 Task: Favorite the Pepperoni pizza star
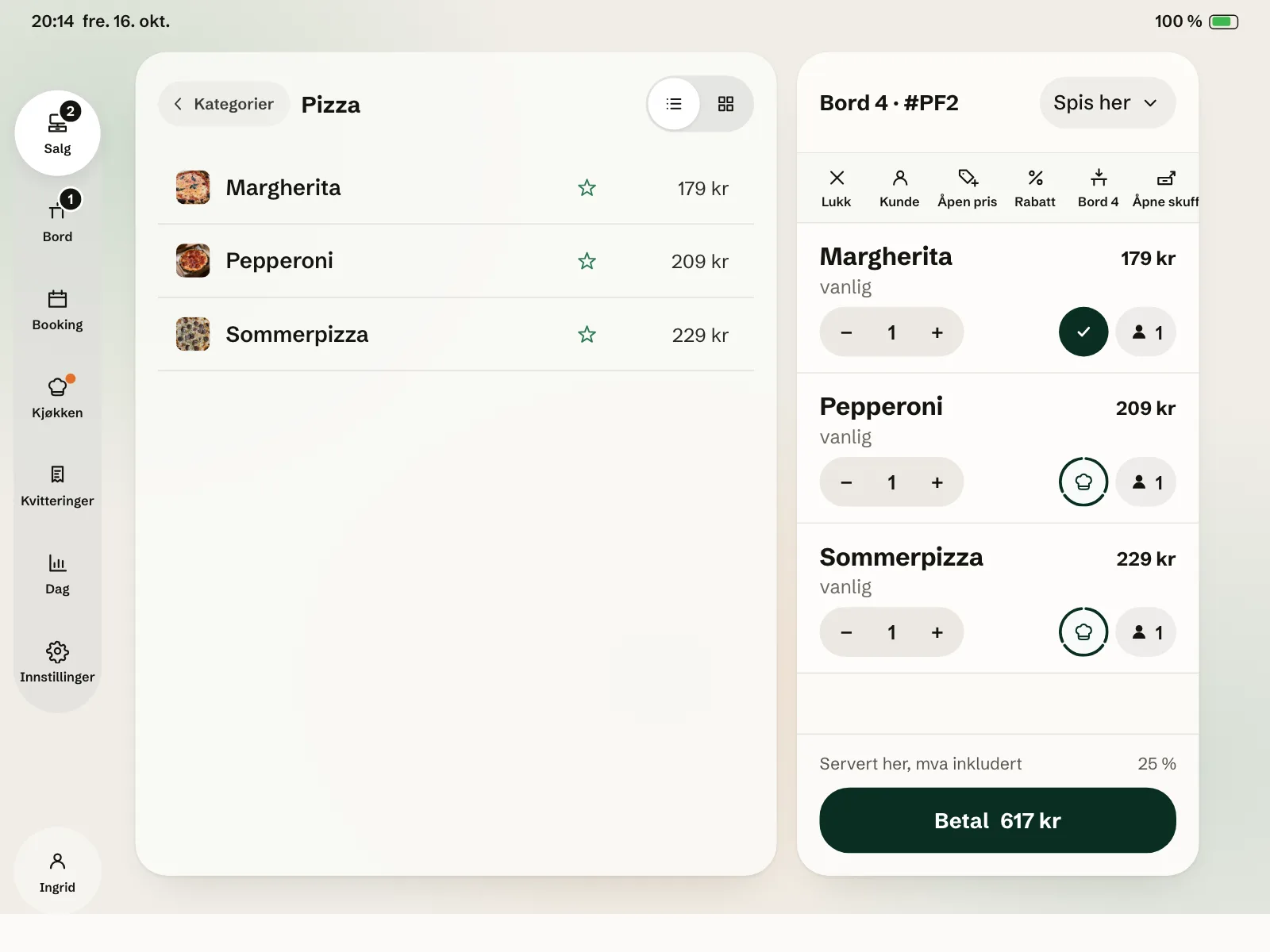pos(587,261)
